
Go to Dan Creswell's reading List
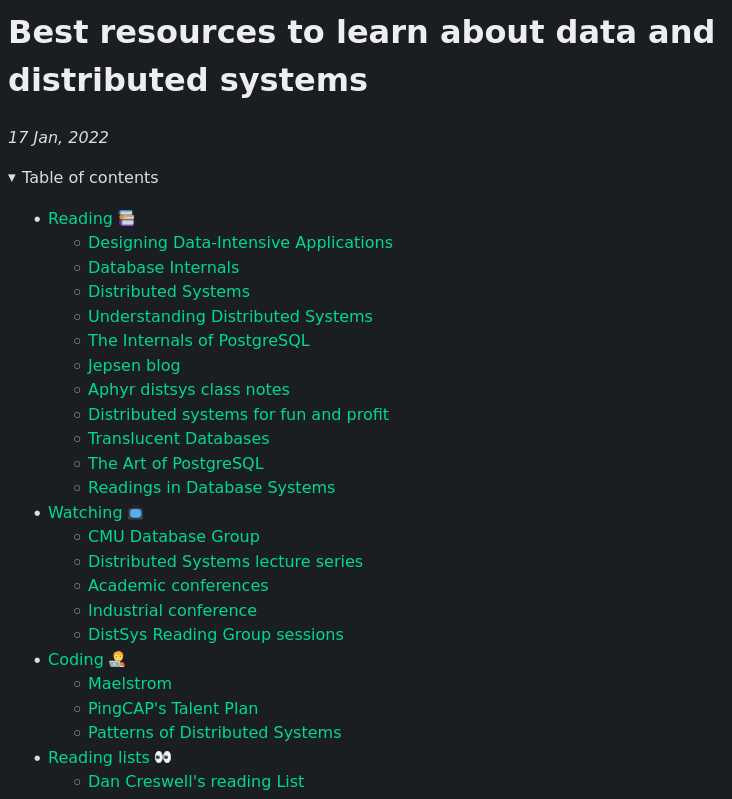196,781
